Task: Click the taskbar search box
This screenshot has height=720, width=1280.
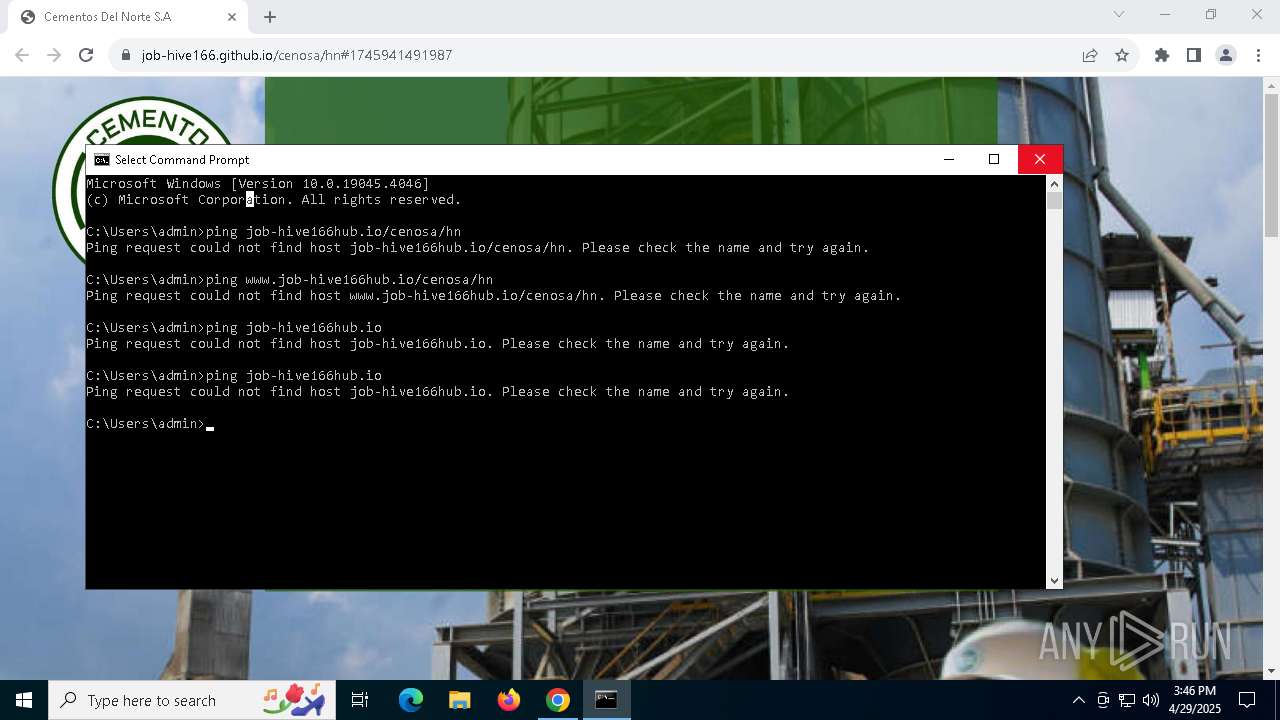Action: click(193, 700)
